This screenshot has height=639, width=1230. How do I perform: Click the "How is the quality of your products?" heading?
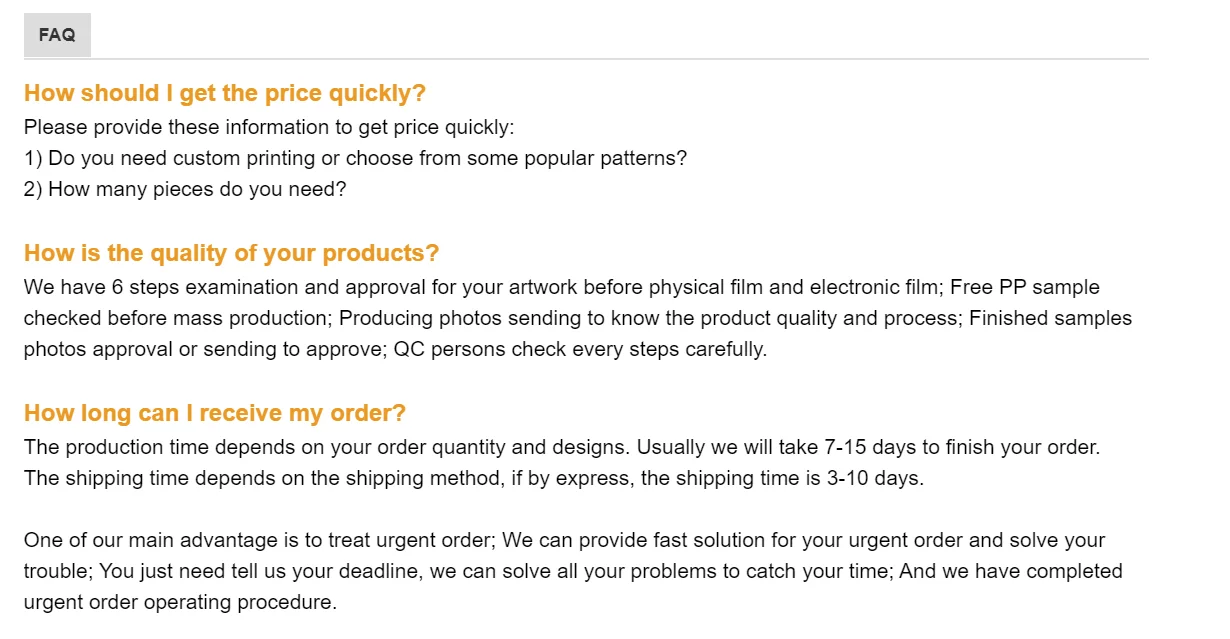pos(231,253)
